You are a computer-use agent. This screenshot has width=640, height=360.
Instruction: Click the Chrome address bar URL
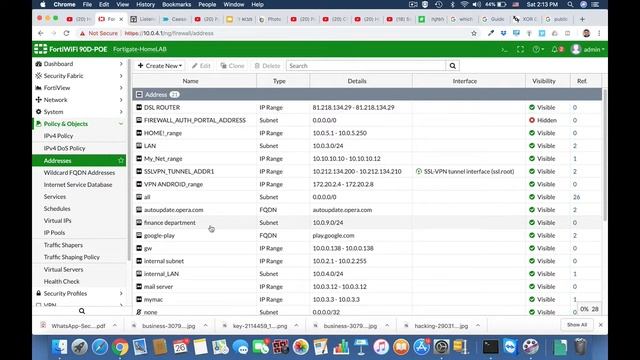(x=169, y=33)
